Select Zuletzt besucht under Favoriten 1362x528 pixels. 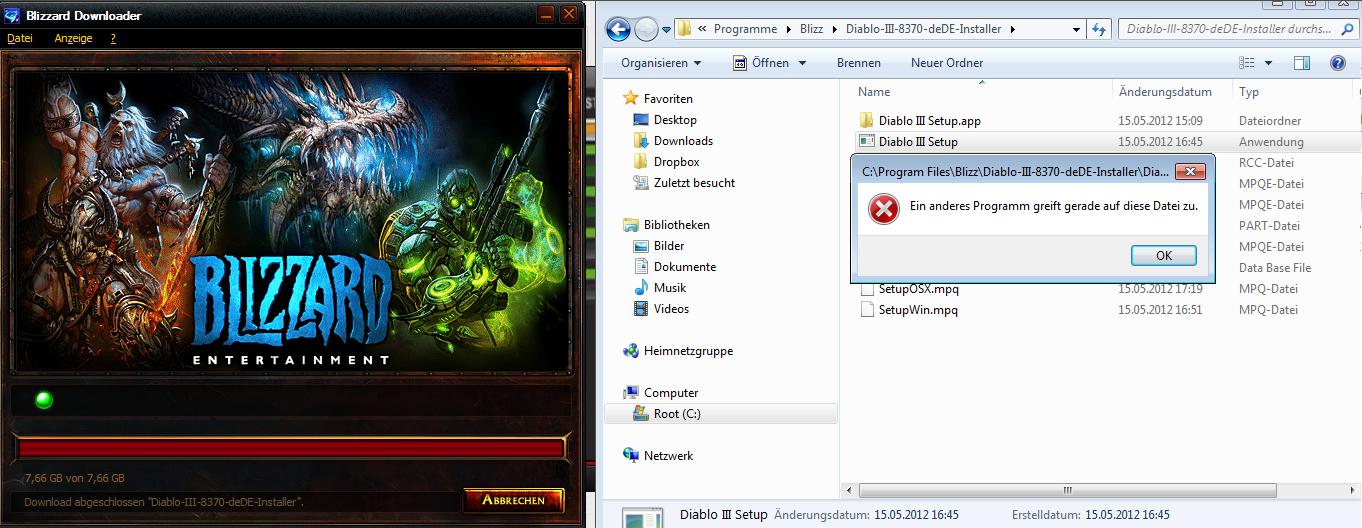694,183
